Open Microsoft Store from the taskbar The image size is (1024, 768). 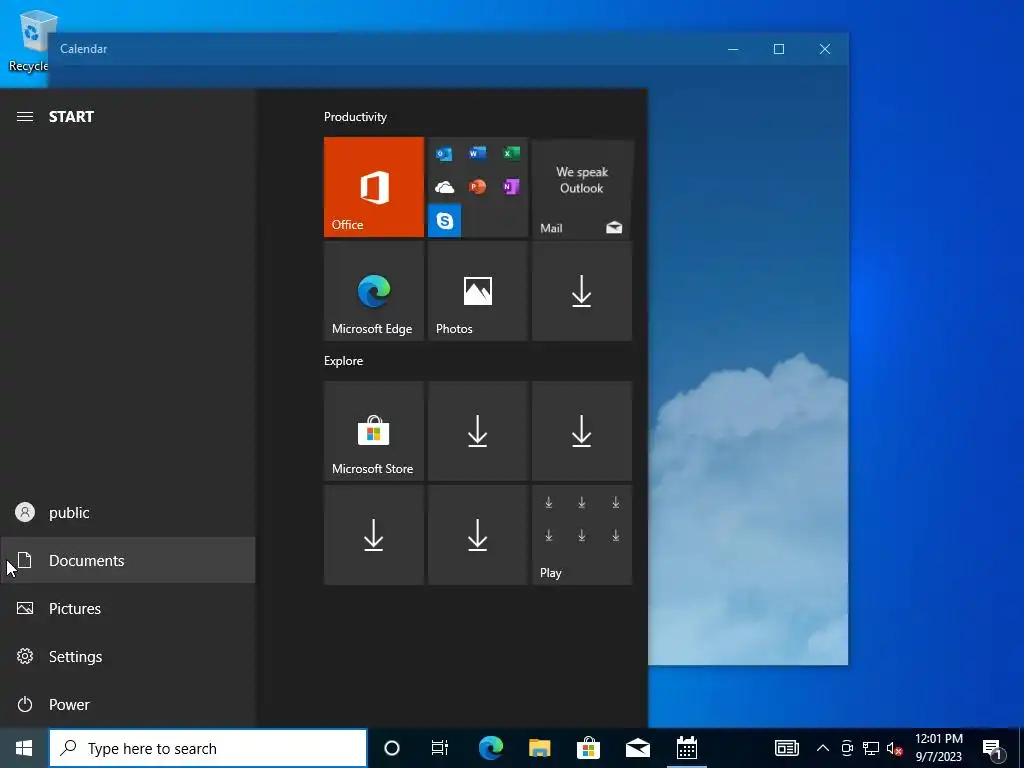click(588, 748)
